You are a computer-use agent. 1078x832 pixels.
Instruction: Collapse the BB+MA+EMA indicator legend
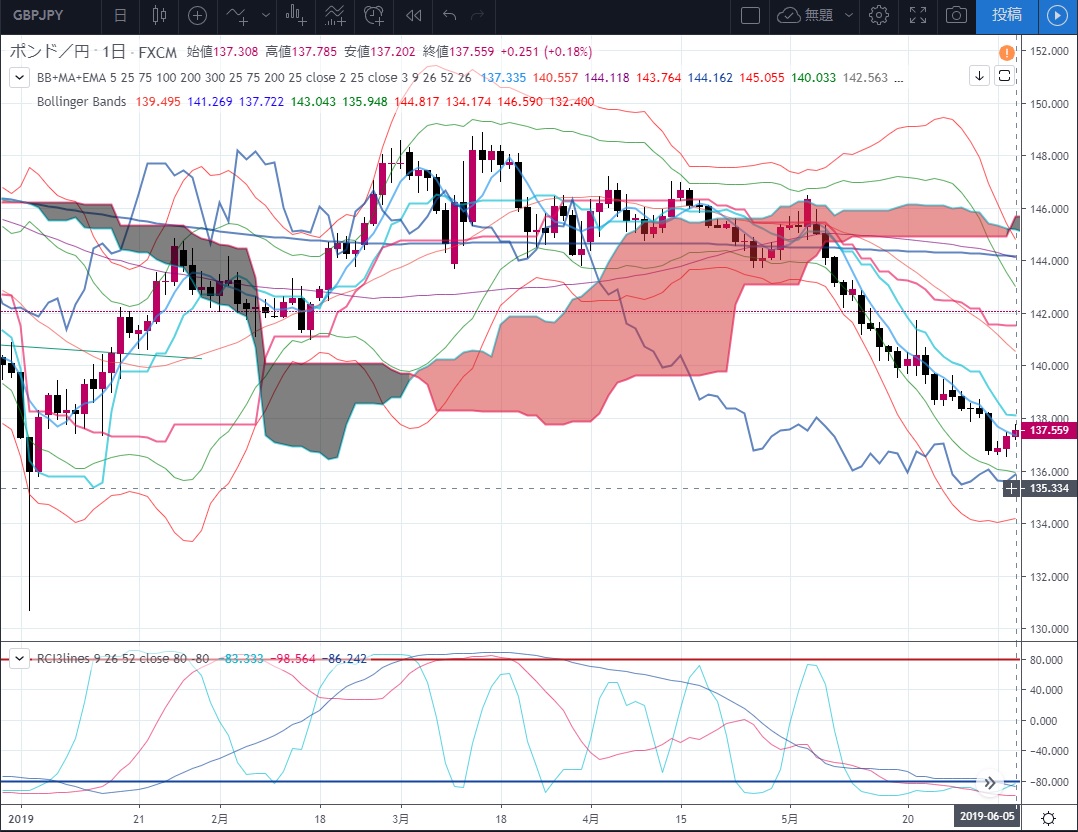tap(19, 78)
